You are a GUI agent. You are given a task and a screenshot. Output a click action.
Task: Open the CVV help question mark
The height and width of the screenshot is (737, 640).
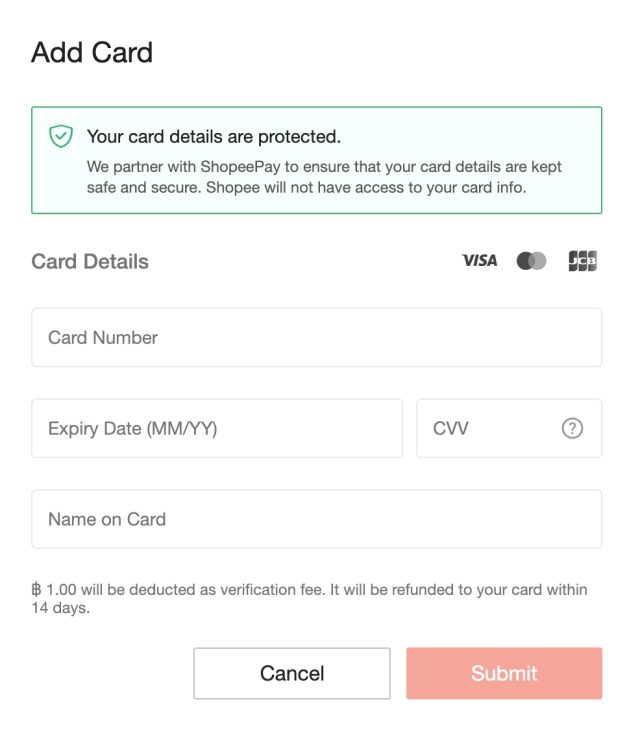click(572, 428)
